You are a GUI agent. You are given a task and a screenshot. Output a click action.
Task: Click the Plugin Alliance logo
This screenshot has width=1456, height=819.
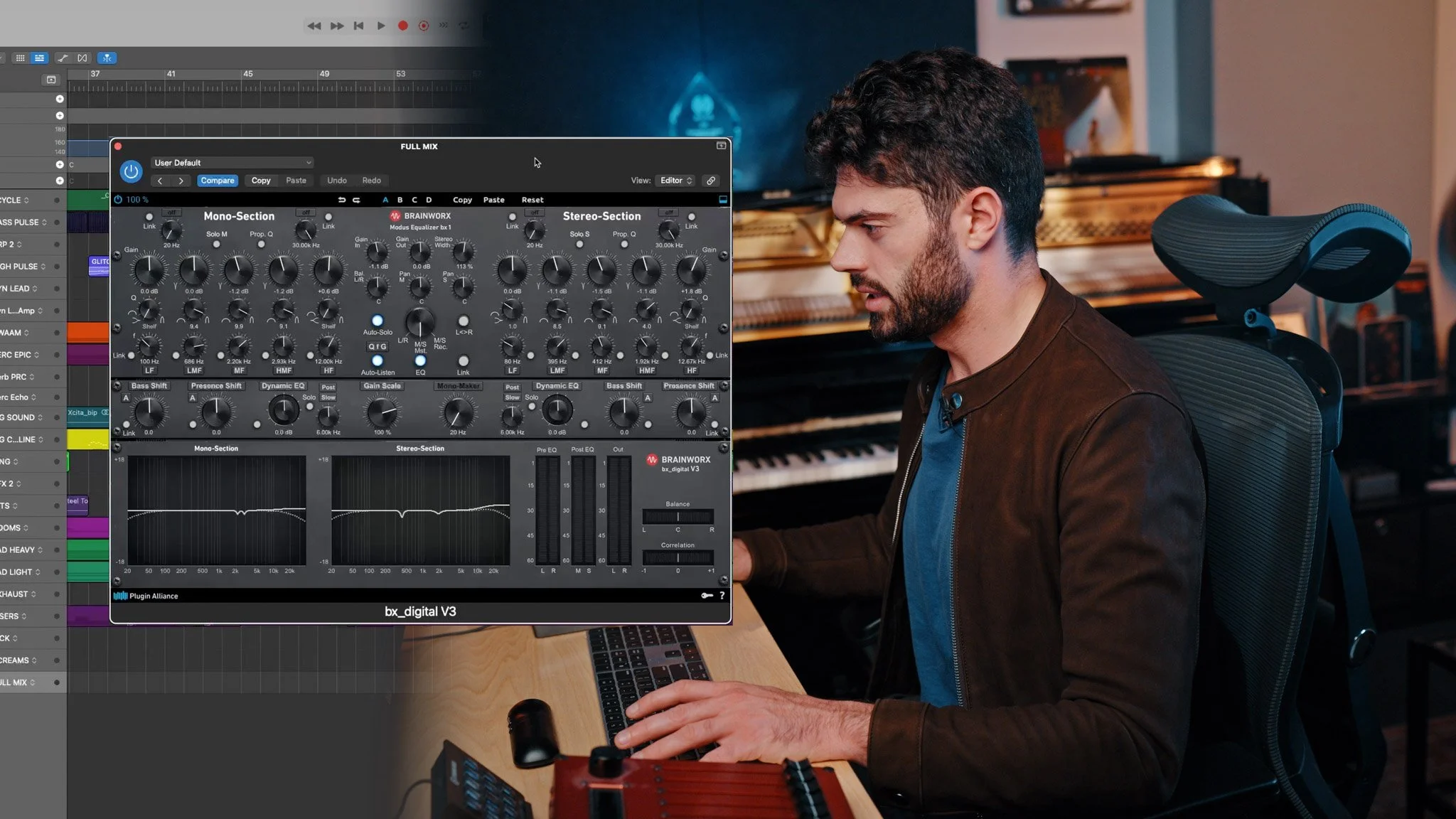(x=146, y=596)
